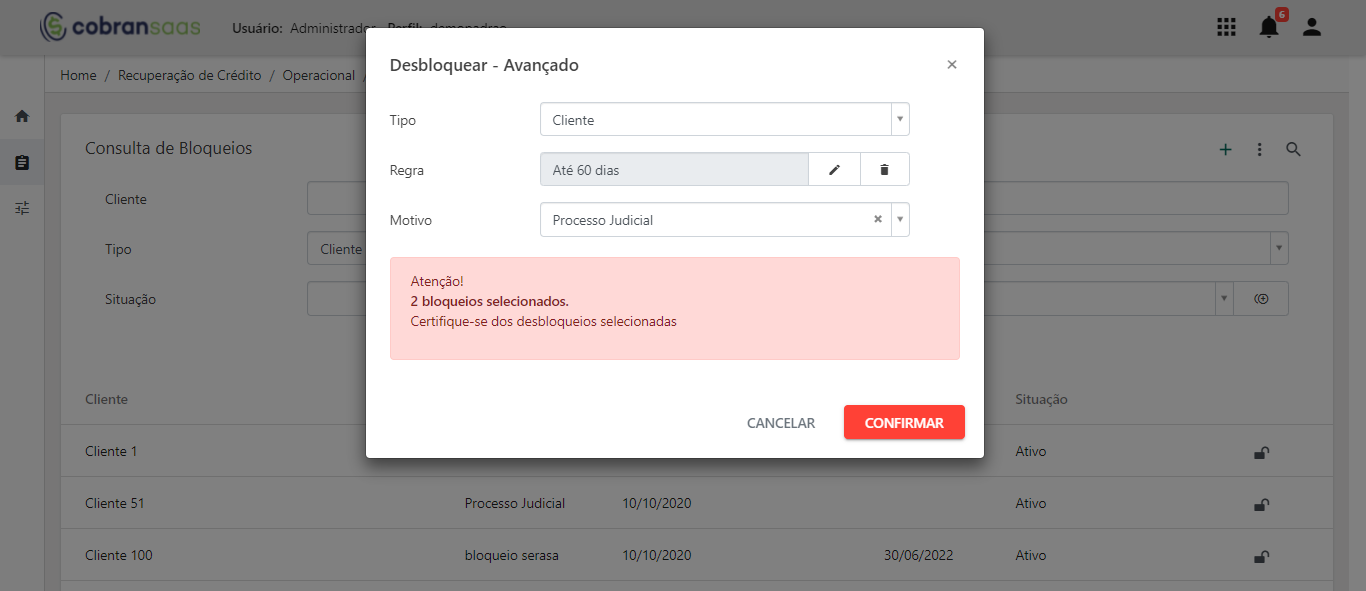
Task: Open the background Tipo dropdown arrow
Action: point(1279,249)
